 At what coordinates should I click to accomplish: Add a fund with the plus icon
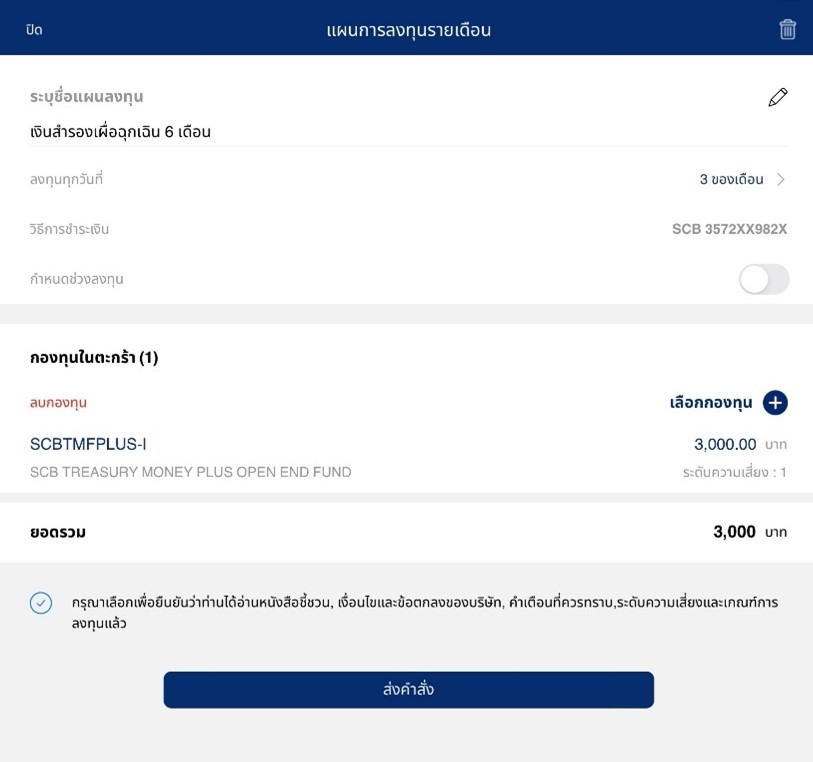[x=775, y=403]
